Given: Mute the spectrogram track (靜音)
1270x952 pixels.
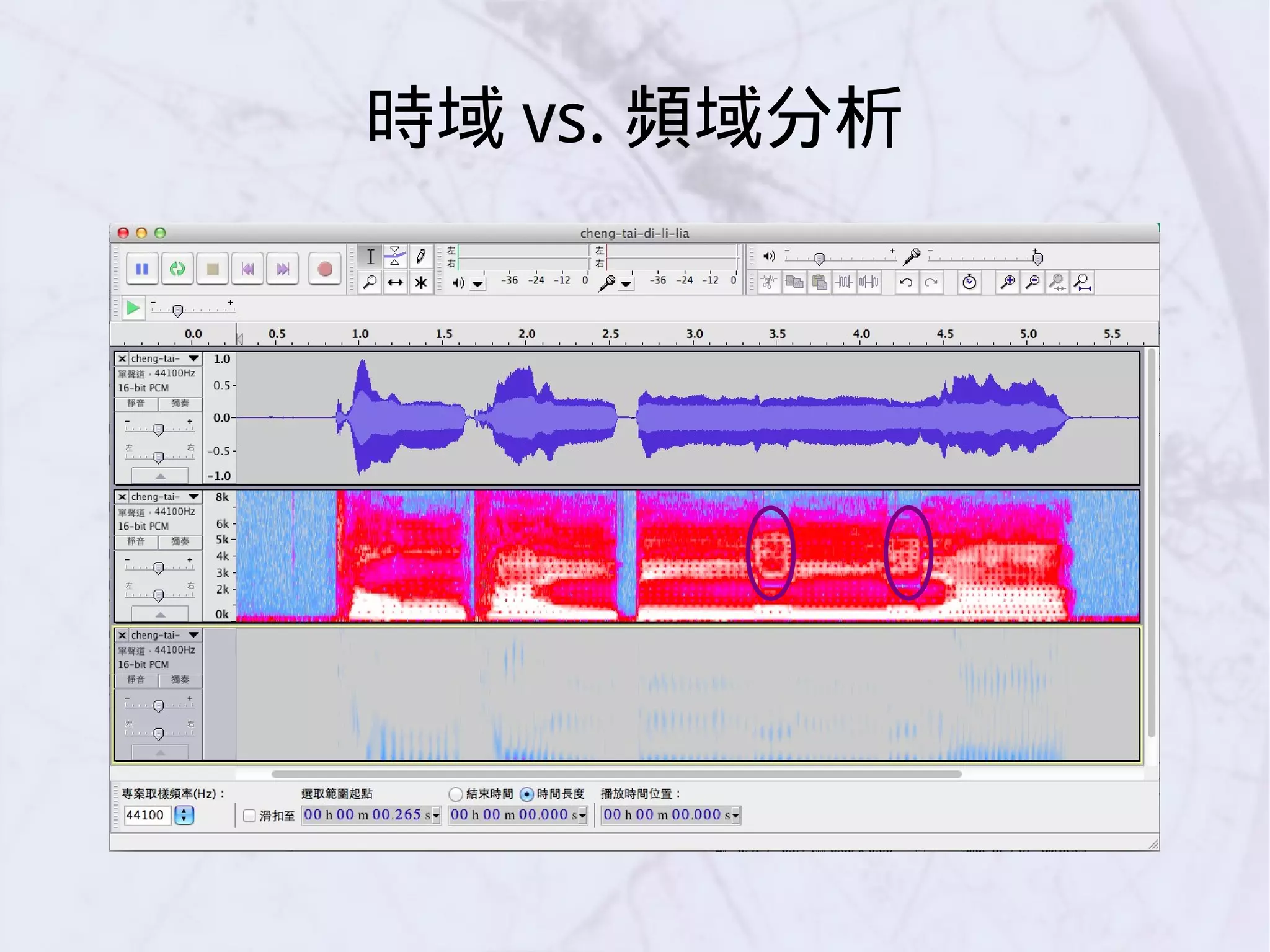Looking at the screenshot, I should [136, 542].
